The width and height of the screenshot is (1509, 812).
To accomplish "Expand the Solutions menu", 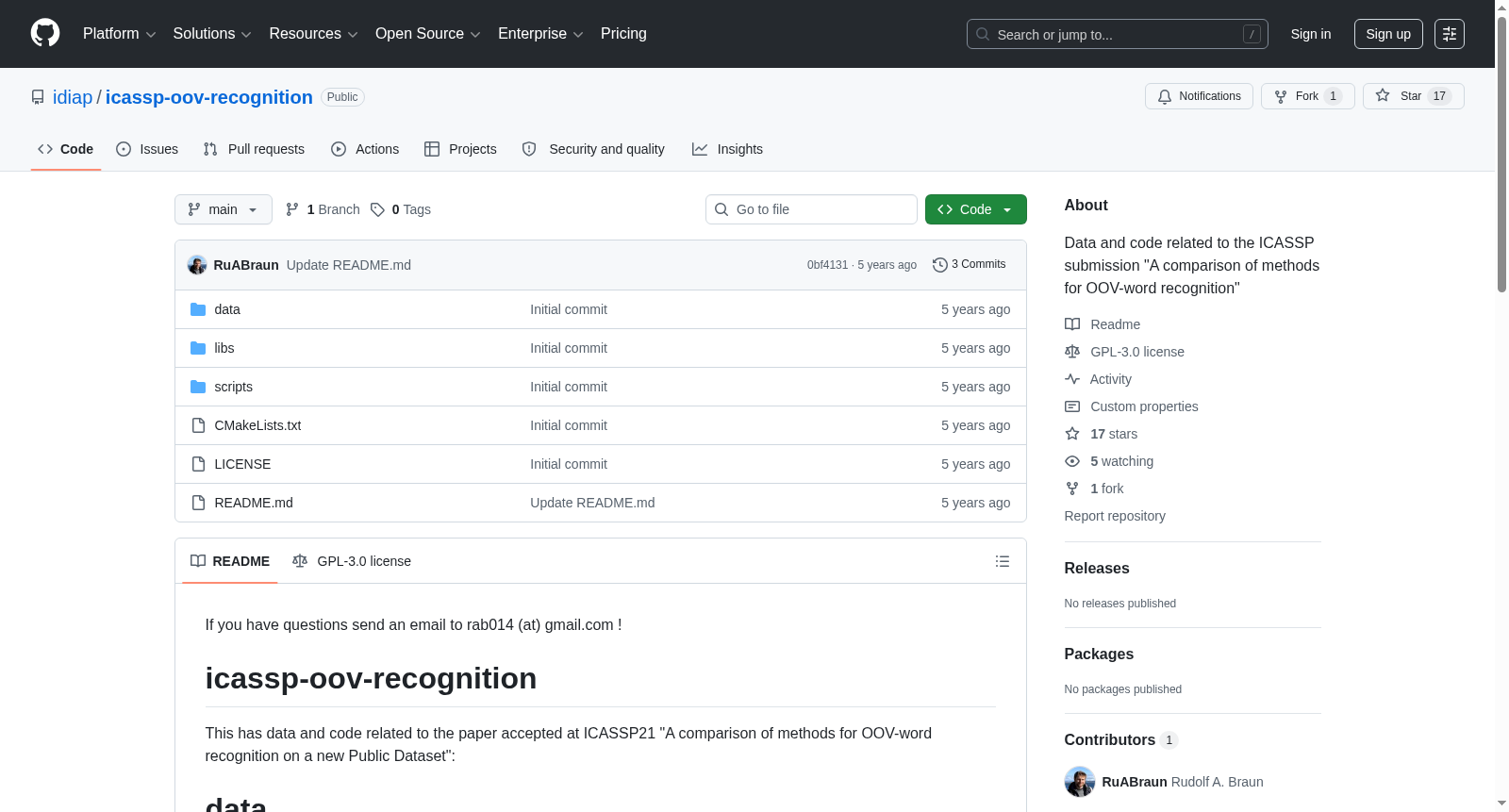I will click(x=212, y=34).
